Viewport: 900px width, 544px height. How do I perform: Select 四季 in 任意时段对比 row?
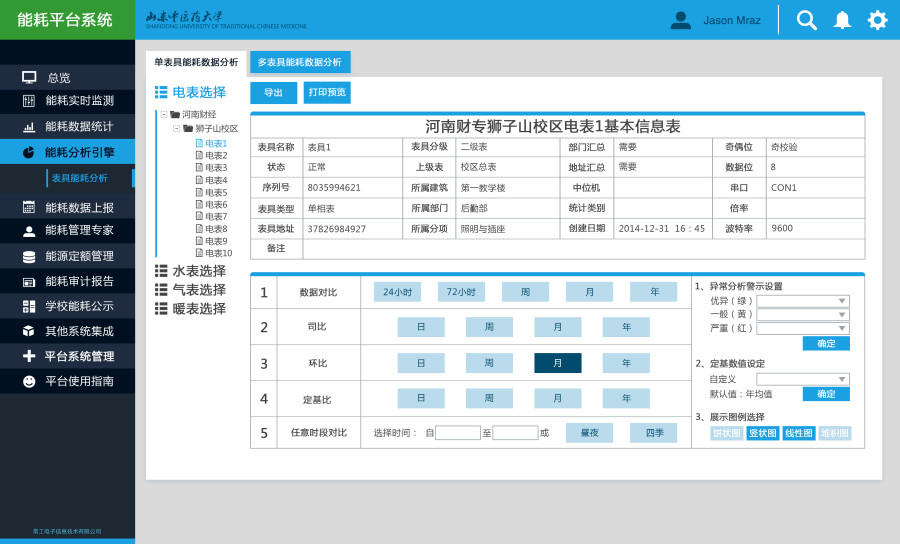tap(654, 433)
